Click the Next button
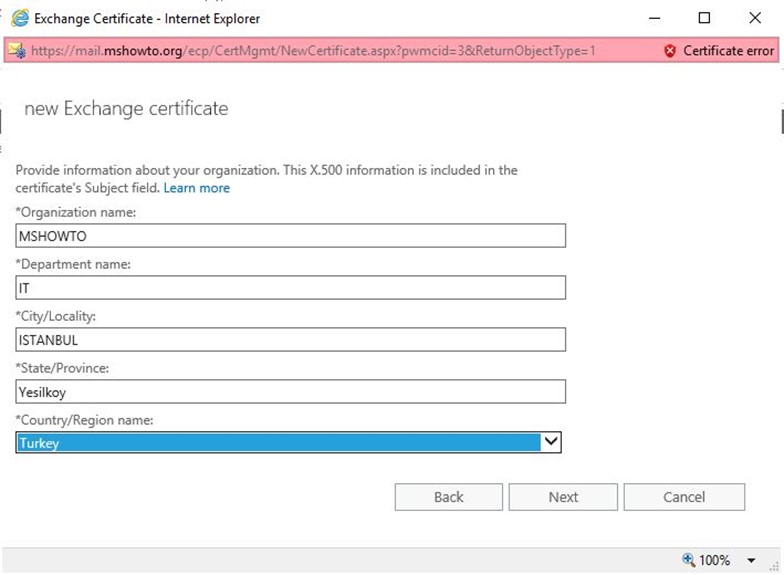Screen dimensions: 784x575 (x=563, y=497)
